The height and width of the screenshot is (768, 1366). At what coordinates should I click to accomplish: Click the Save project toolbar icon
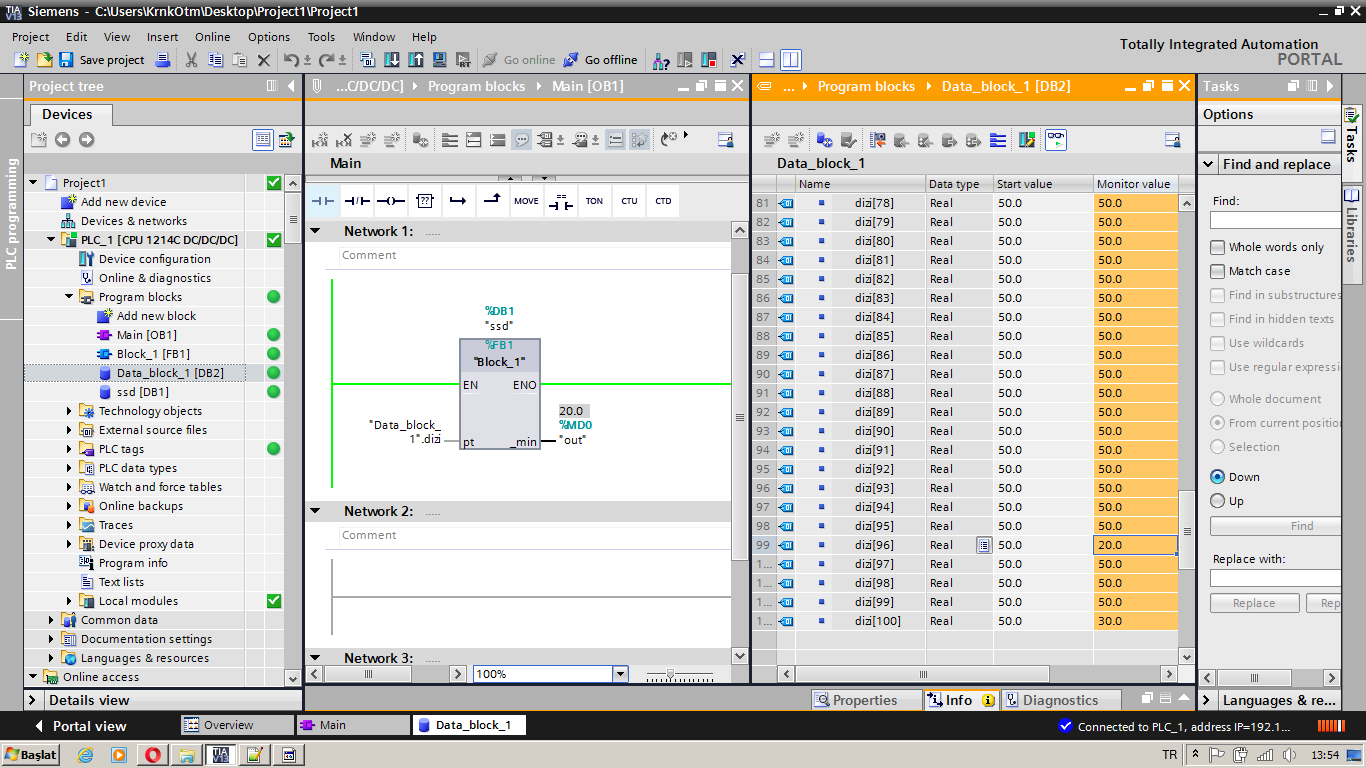[66, 60]
